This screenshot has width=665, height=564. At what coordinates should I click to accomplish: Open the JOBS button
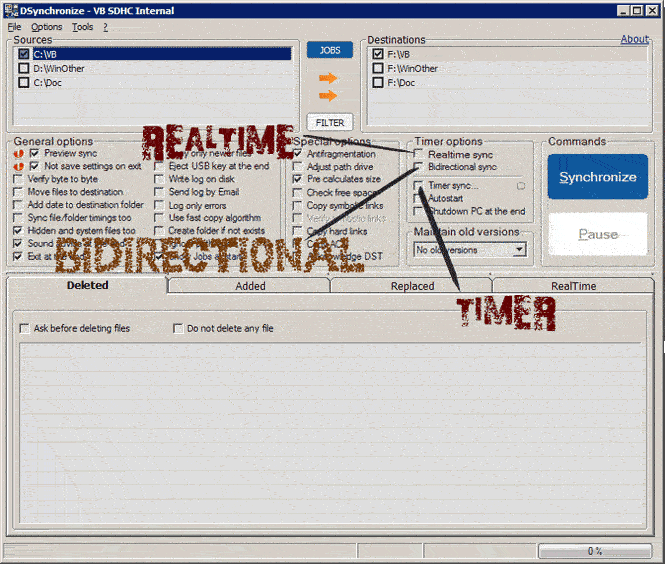[x=330, y=50]
